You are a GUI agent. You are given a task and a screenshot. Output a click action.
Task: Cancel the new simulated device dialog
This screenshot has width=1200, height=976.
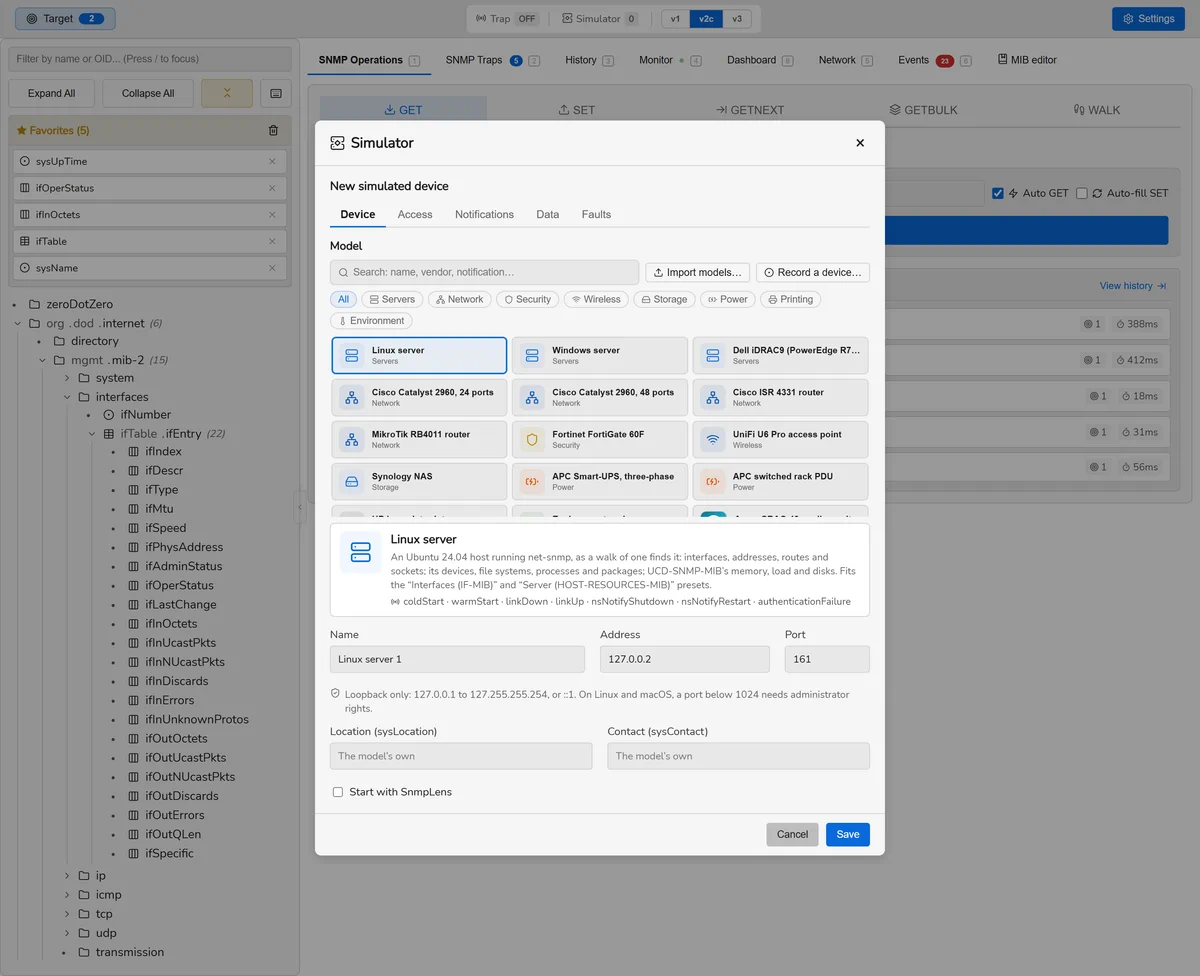point(792,834)
